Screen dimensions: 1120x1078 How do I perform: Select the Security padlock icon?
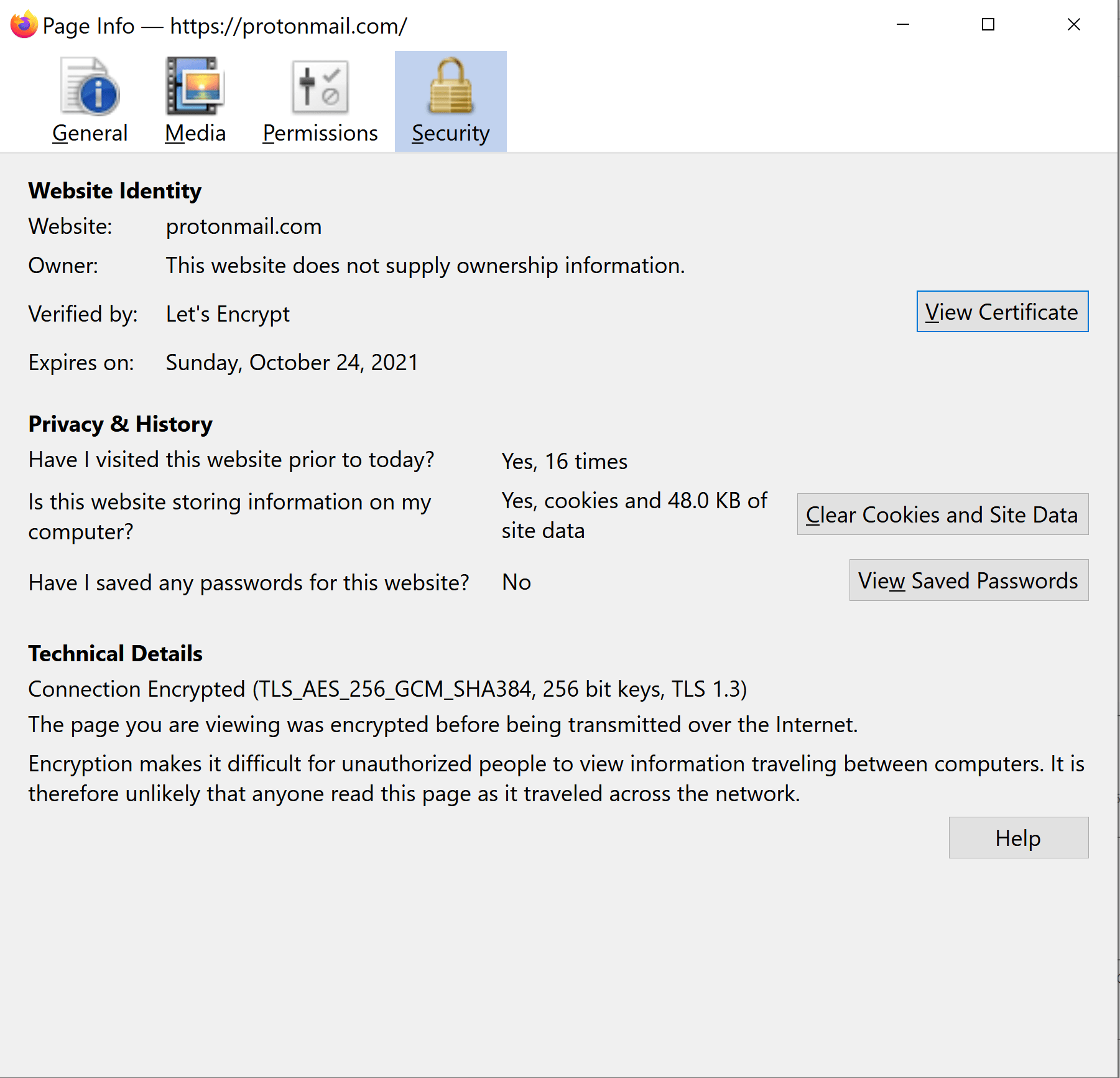click(x=451, y=86)
